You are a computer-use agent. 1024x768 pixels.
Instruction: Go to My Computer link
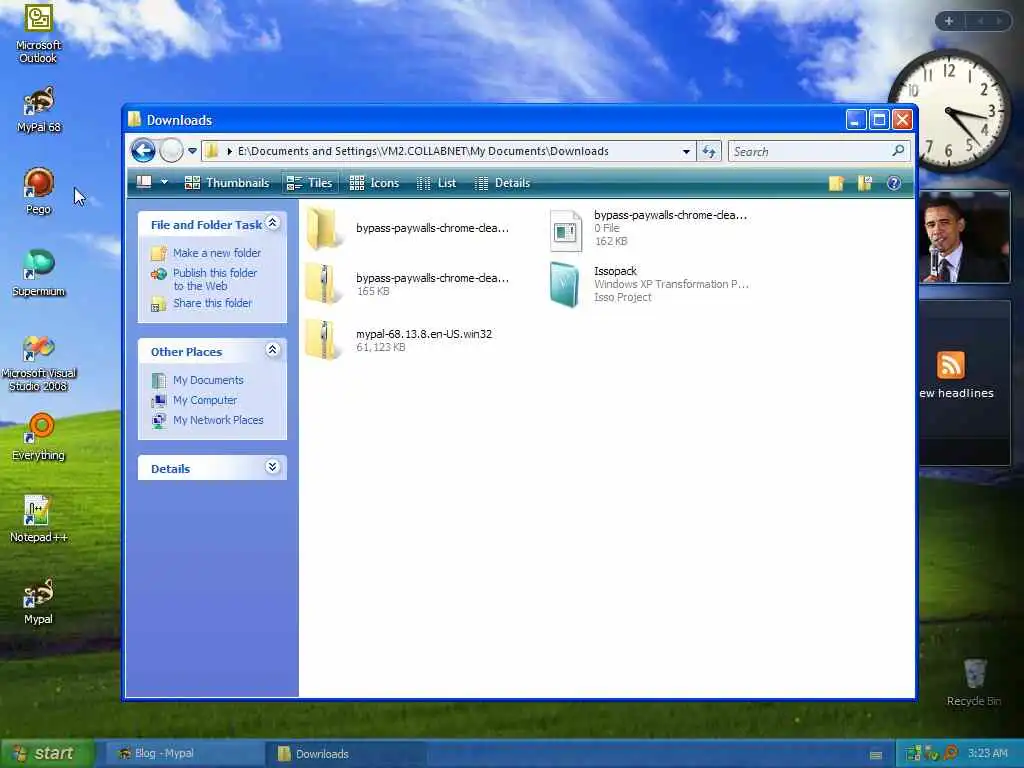tap(204, 400)
